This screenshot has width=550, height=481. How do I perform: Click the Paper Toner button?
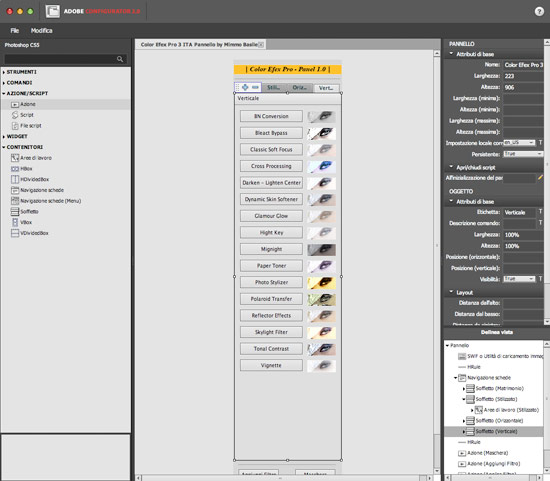[x=271, y=266]
